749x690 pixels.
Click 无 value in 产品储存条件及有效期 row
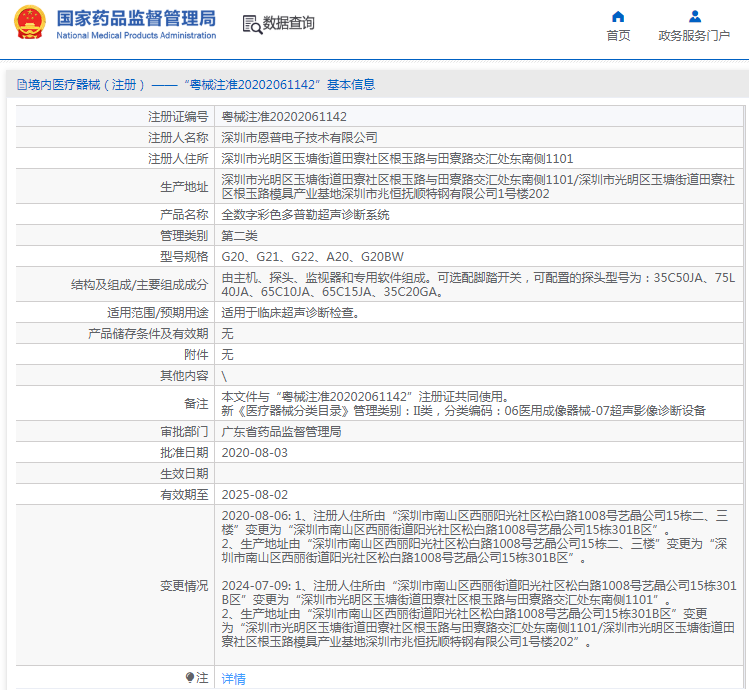(227, 334)
